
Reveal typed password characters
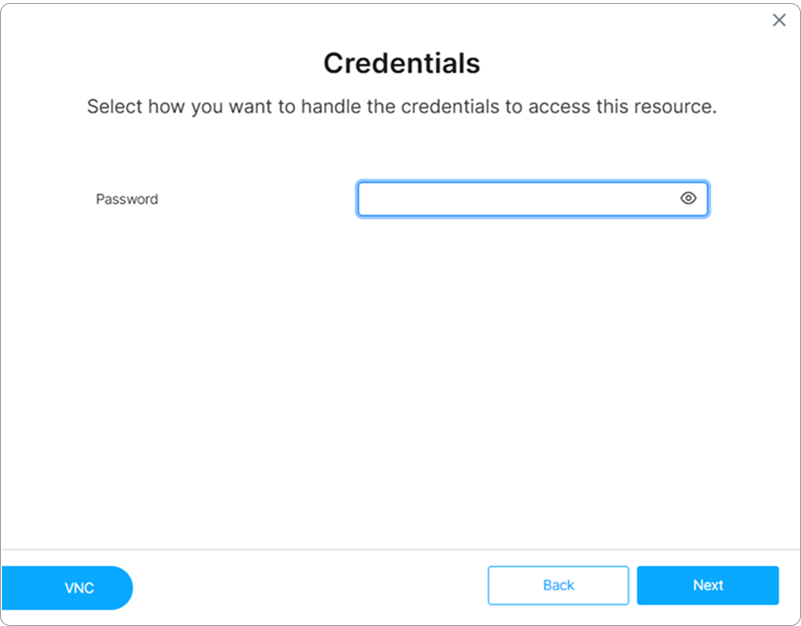click(x=688, y=199)
